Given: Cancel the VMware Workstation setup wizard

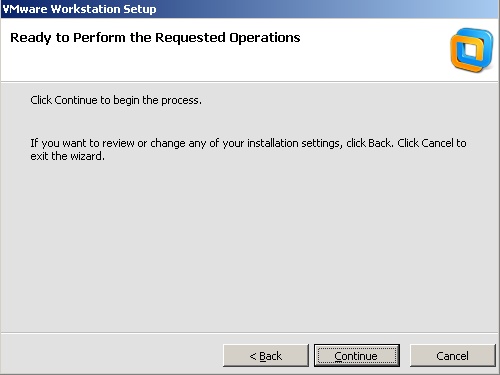Looking at the screenshot, I should tap(452, 356).
